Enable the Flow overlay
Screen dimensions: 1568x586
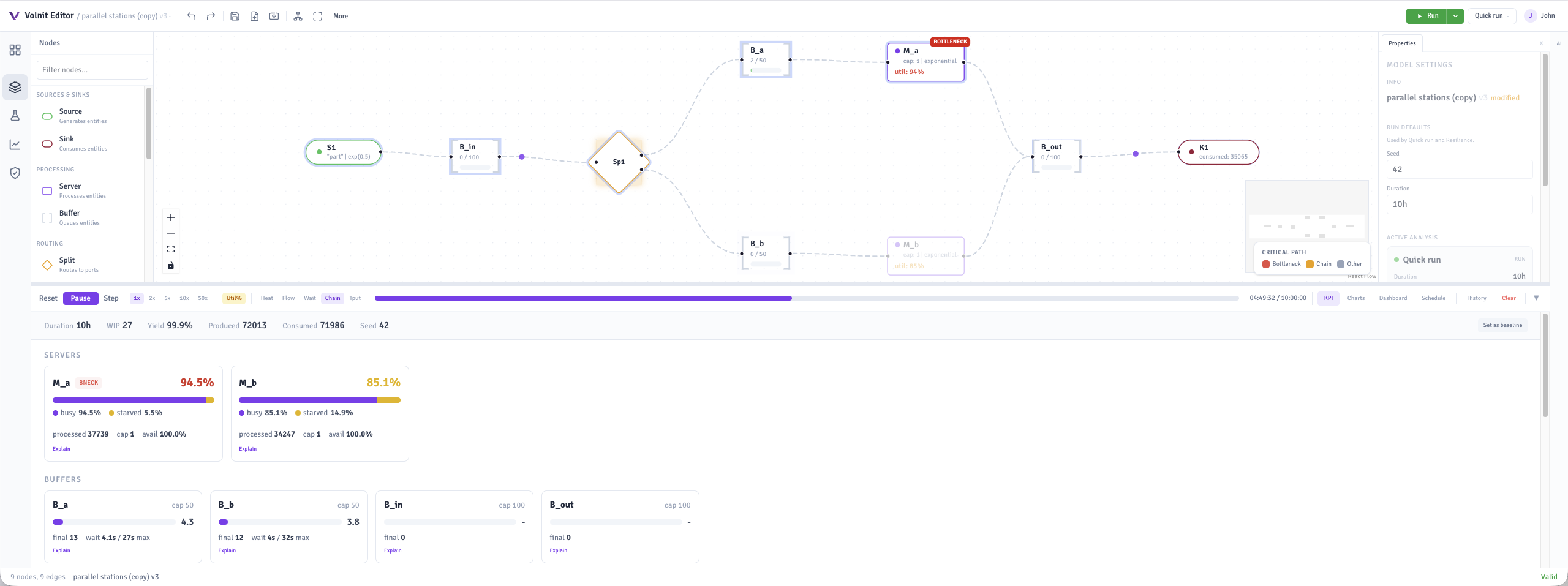288,298
